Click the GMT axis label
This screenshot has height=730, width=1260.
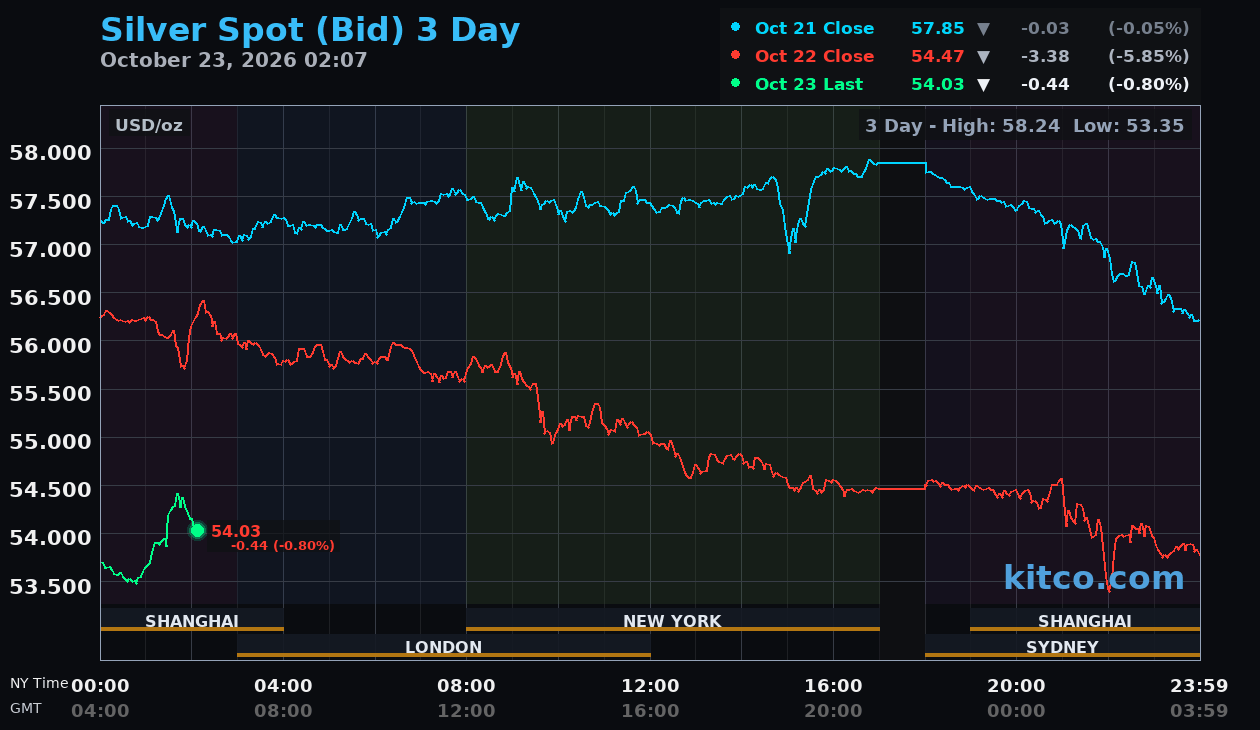coord(26,707)
